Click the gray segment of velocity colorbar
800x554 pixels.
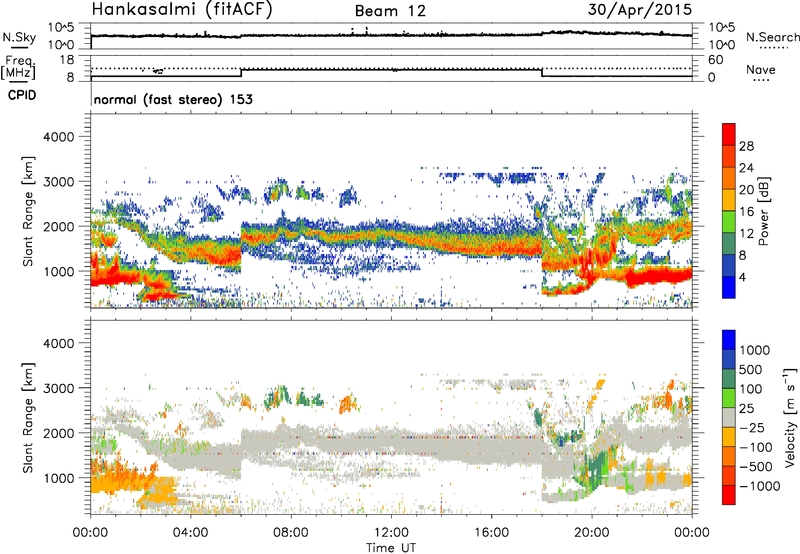click(729, 418)
